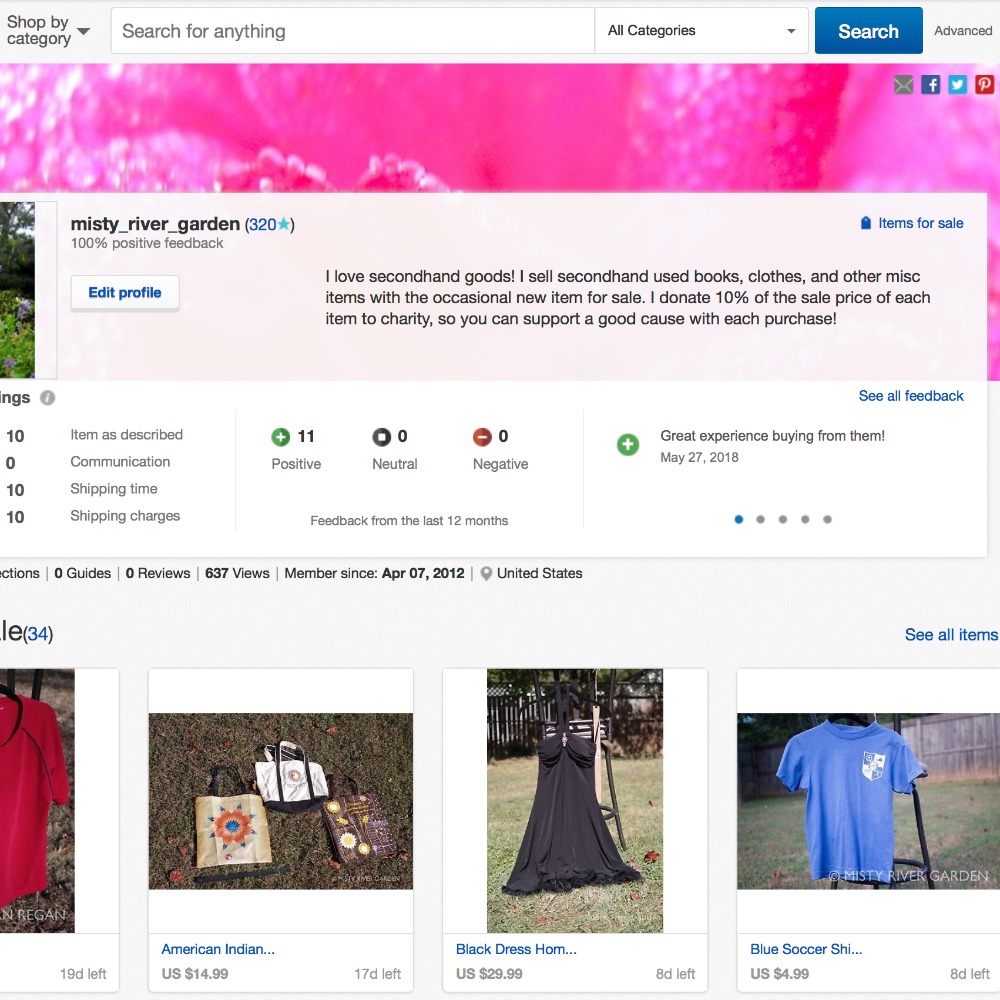Click 0 Guides text

click(82, 573)
